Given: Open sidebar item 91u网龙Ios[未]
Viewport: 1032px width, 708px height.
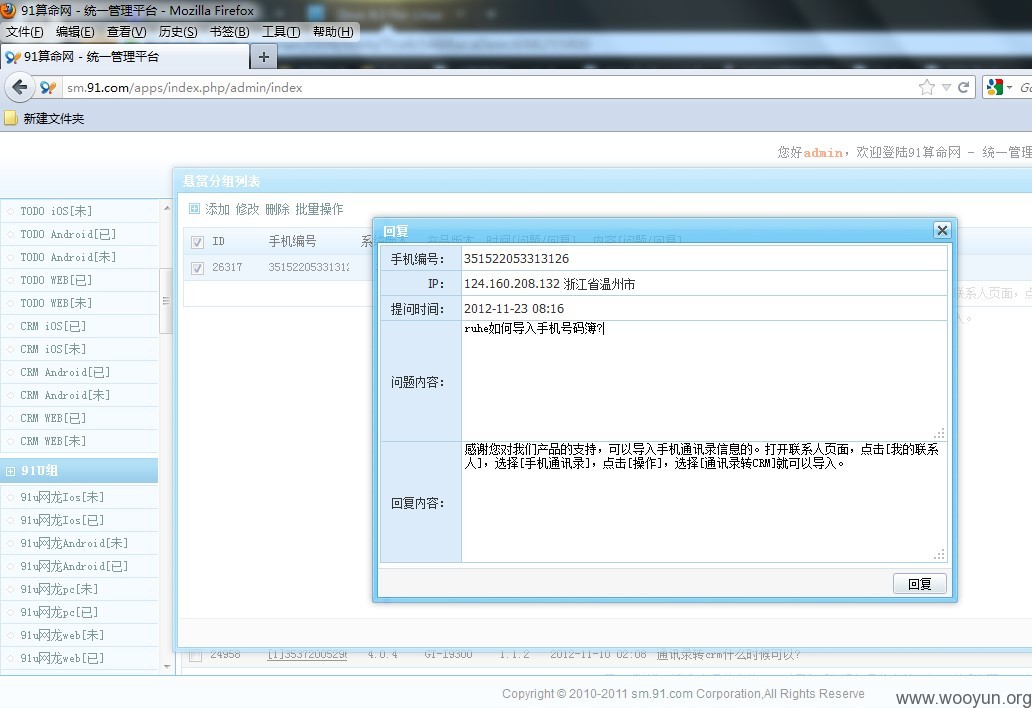Looking at the screenshot, I should 62,497.
